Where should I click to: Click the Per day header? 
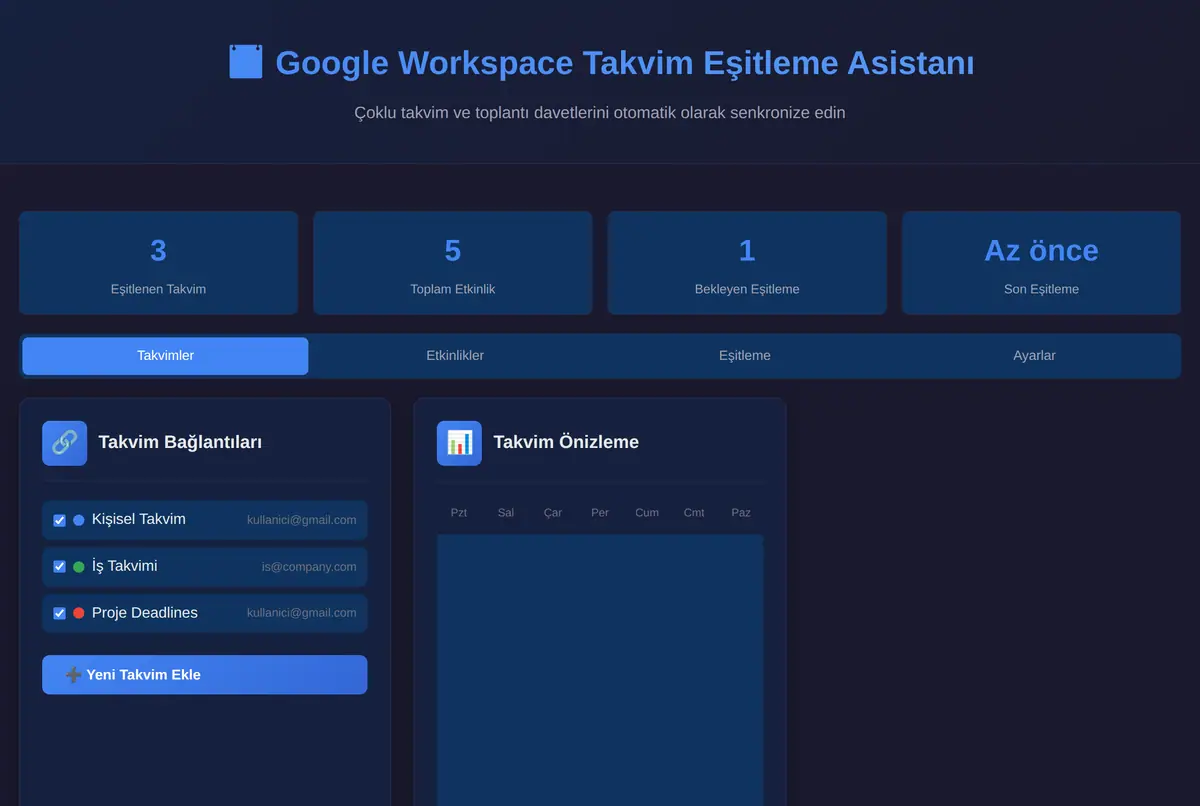(x=600, y=513)
